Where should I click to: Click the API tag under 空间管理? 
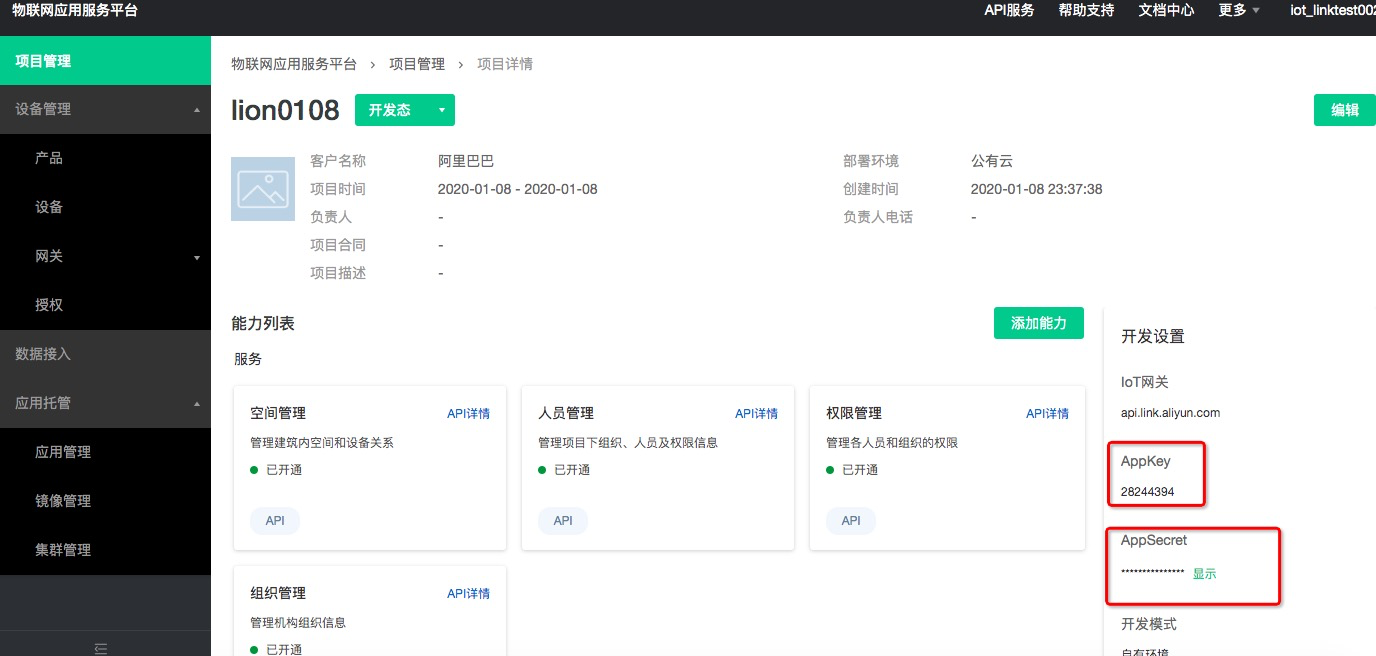[275, 520]
